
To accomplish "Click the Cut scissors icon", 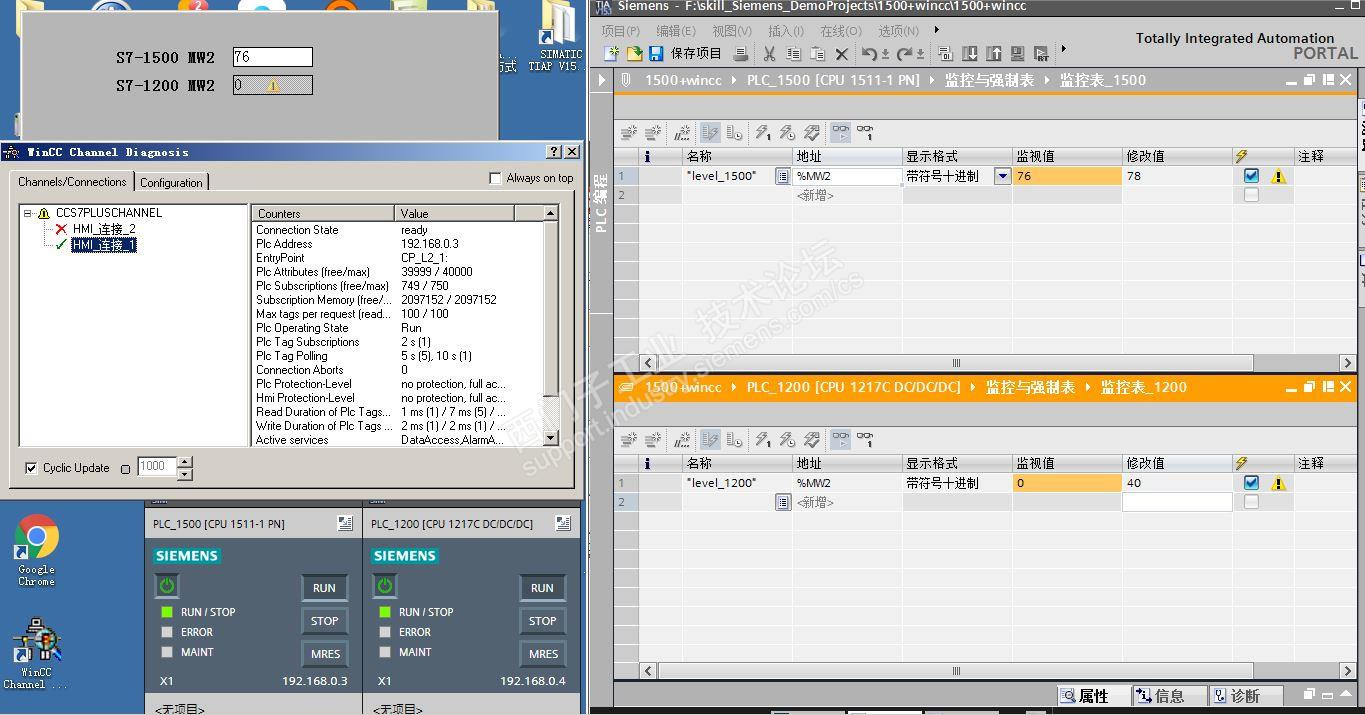I will (769, 54).
